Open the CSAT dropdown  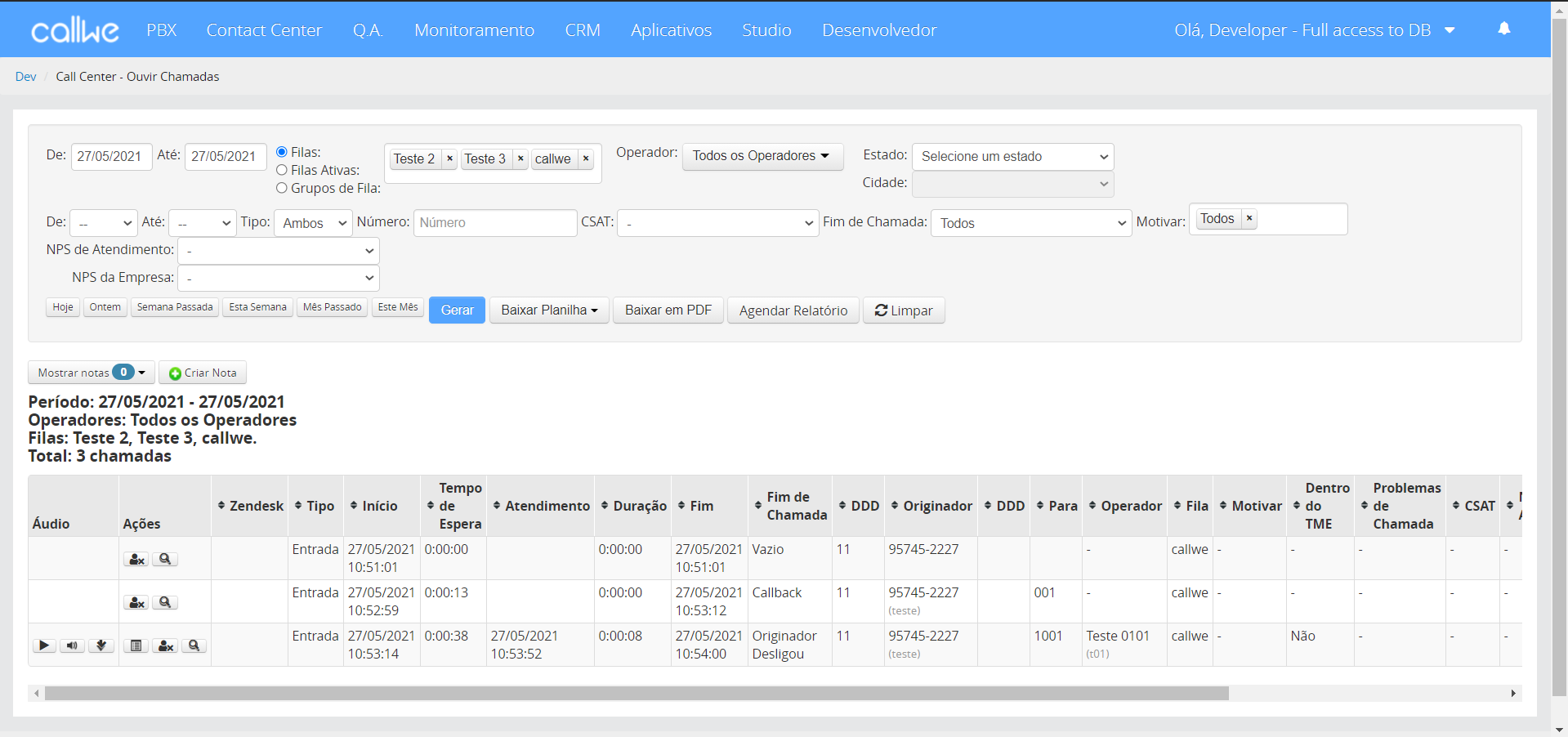718,223
